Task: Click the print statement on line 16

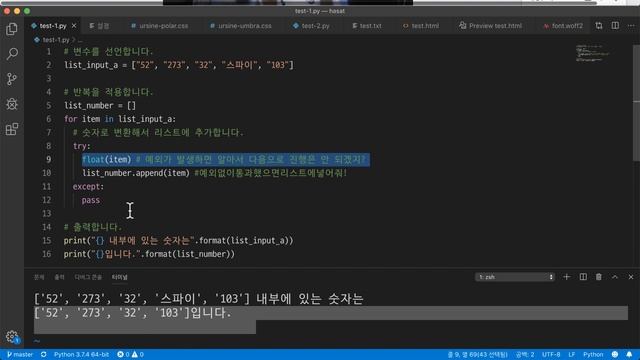Action: (x=149, y=254)
